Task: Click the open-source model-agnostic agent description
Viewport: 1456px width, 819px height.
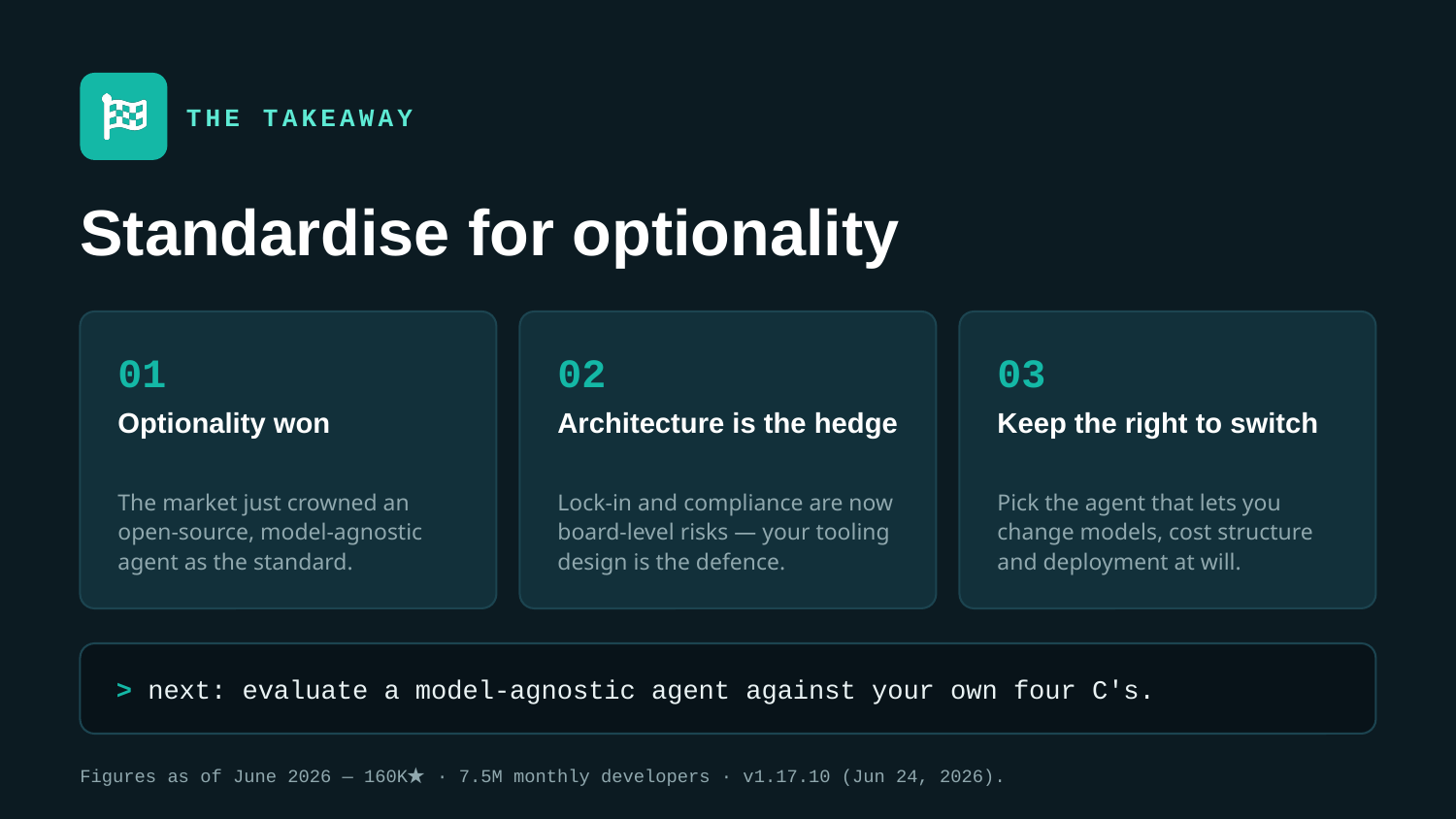Action: pos(270,532)
